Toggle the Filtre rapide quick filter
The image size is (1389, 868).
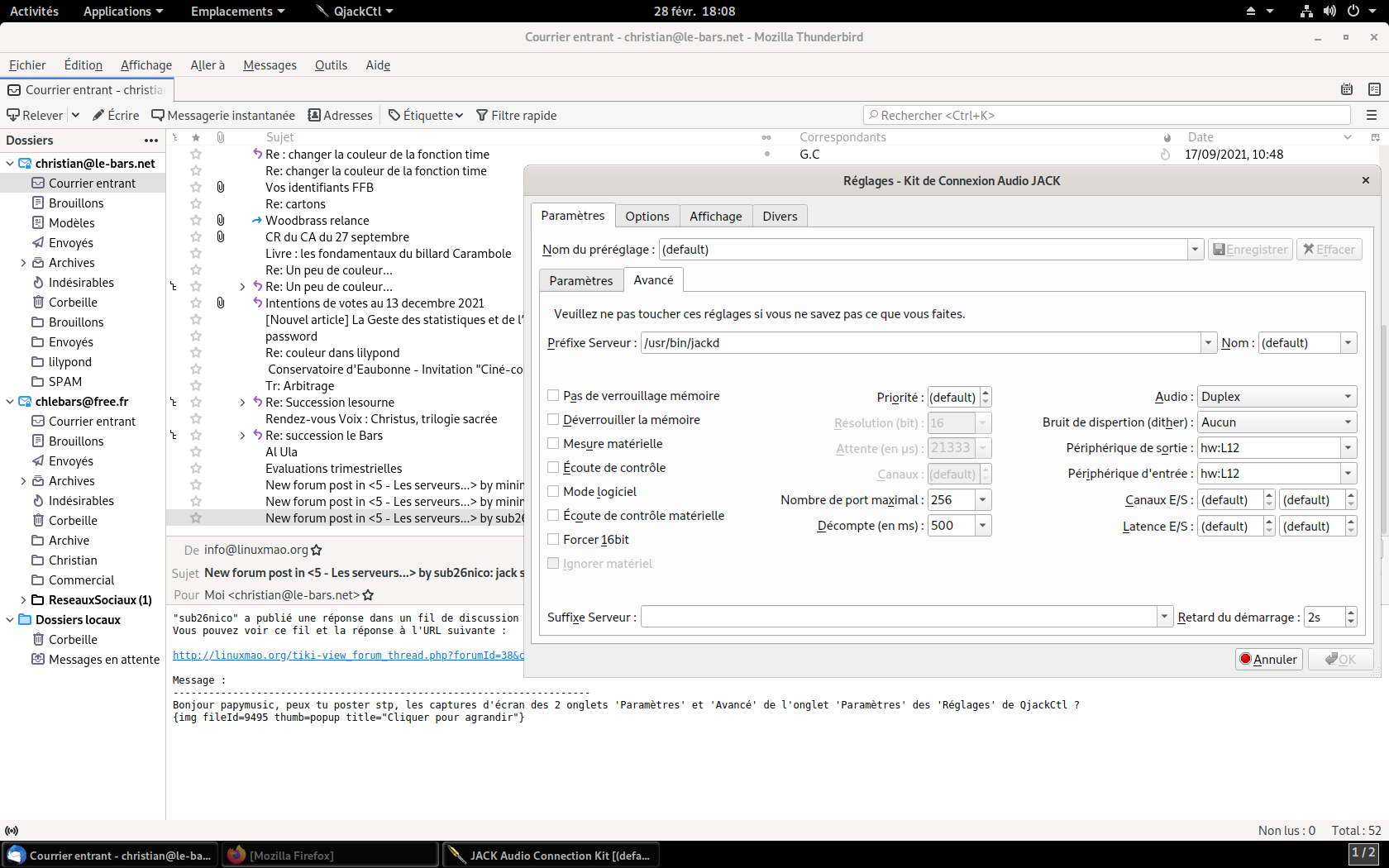click(517, 115)
